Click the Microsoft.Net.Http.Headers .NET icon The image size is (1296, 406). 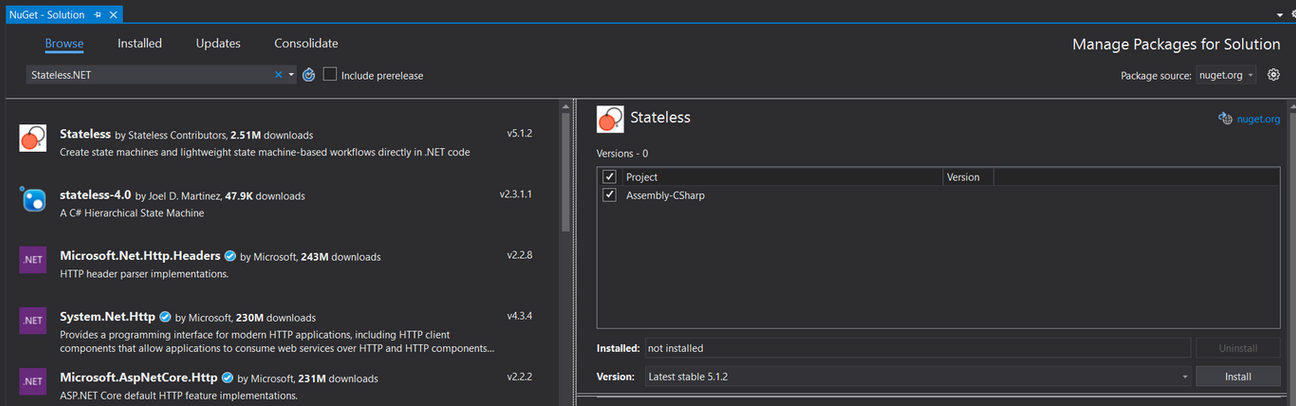click(x=33, y=260)
